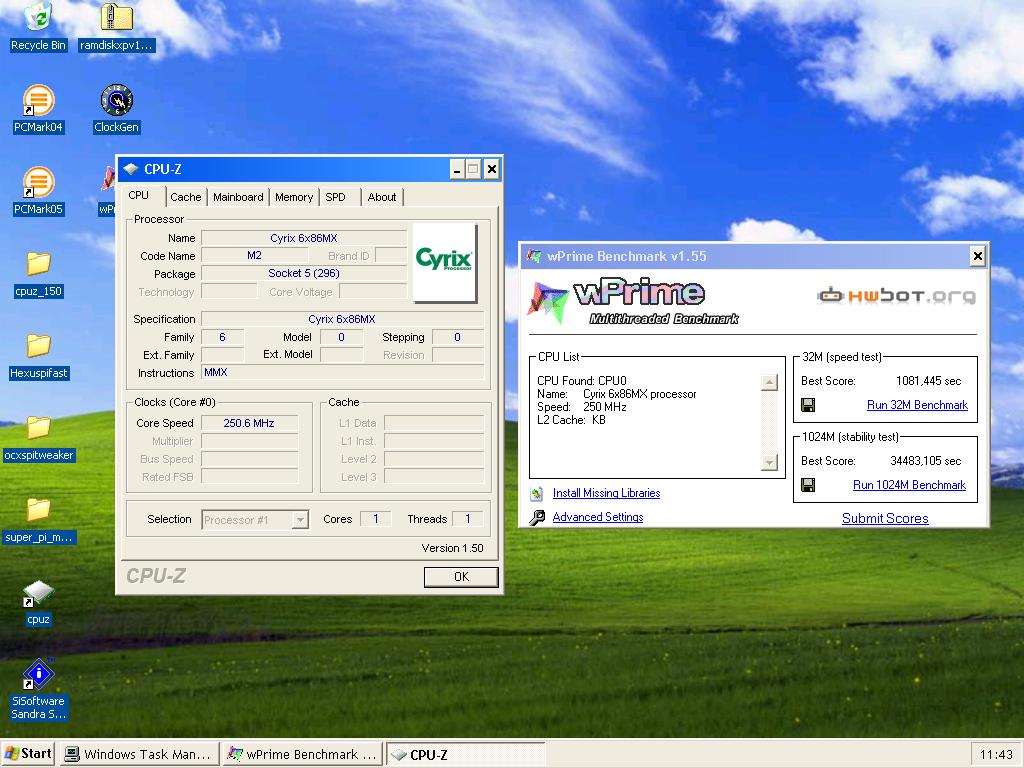Click CPU List scrollbar down arrow

[x=769, y=462]
